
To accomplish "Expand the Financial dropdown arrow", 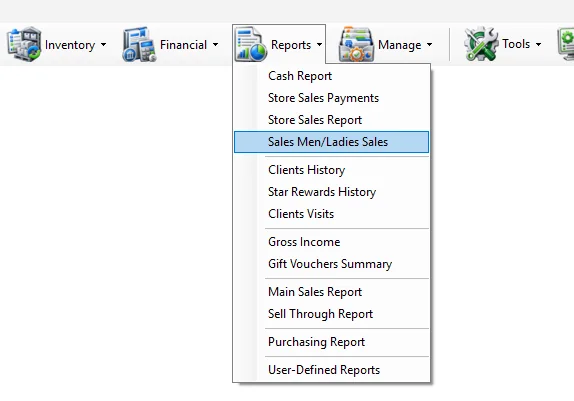I will click(216, 45).
